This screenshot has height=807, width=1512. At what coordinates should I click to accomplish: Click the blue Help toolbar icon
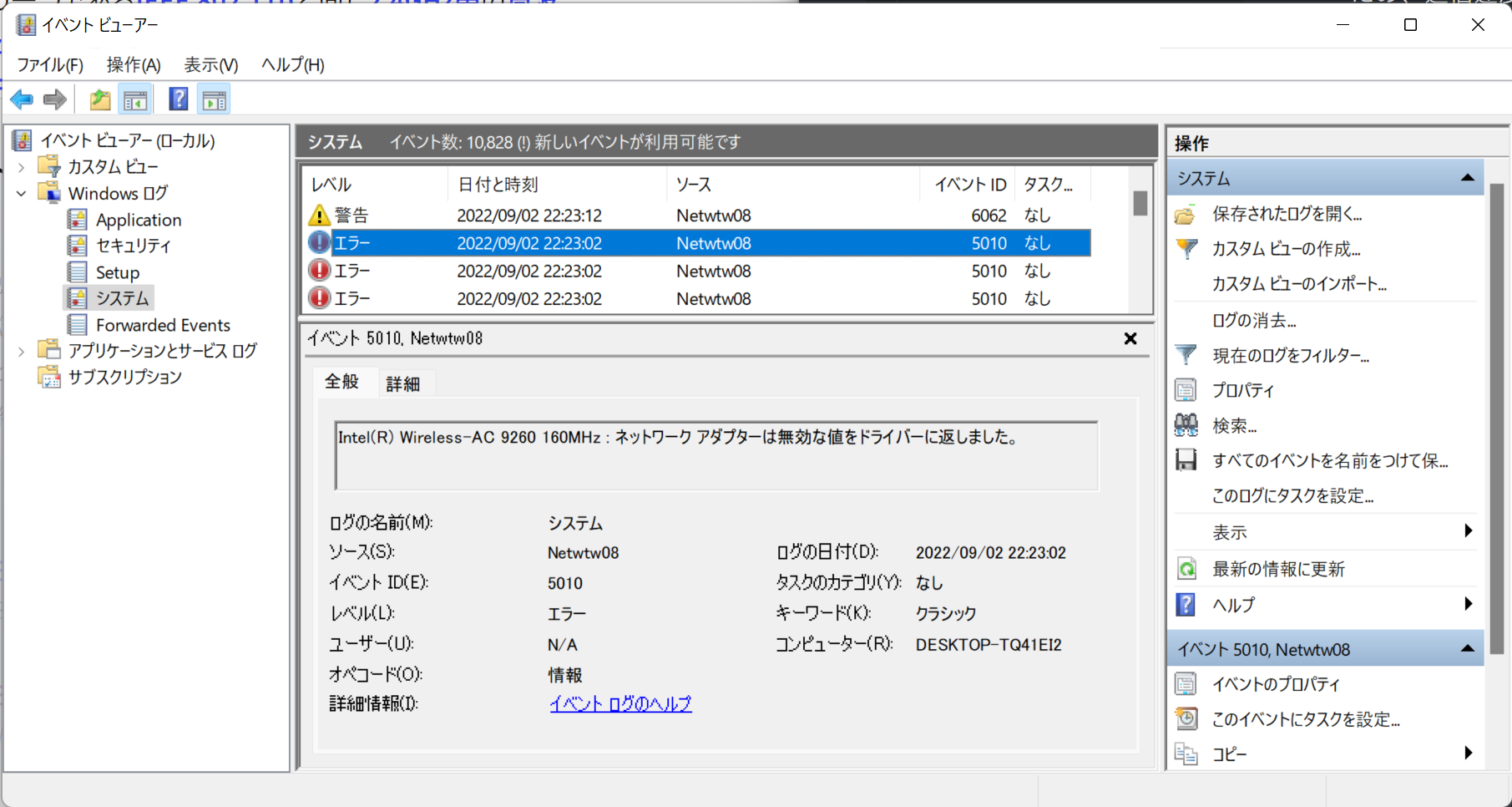[179, 100]
